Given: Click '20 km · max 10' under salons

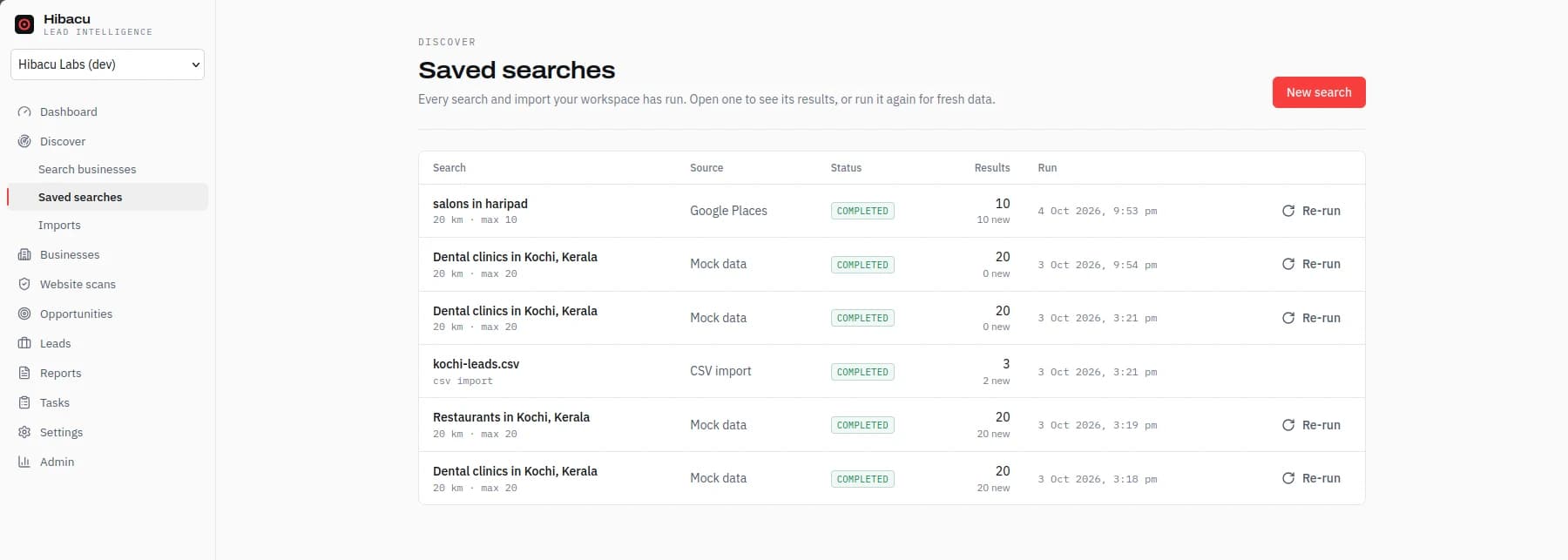Looking at the screenshot, I should click(x=475, y=219).
